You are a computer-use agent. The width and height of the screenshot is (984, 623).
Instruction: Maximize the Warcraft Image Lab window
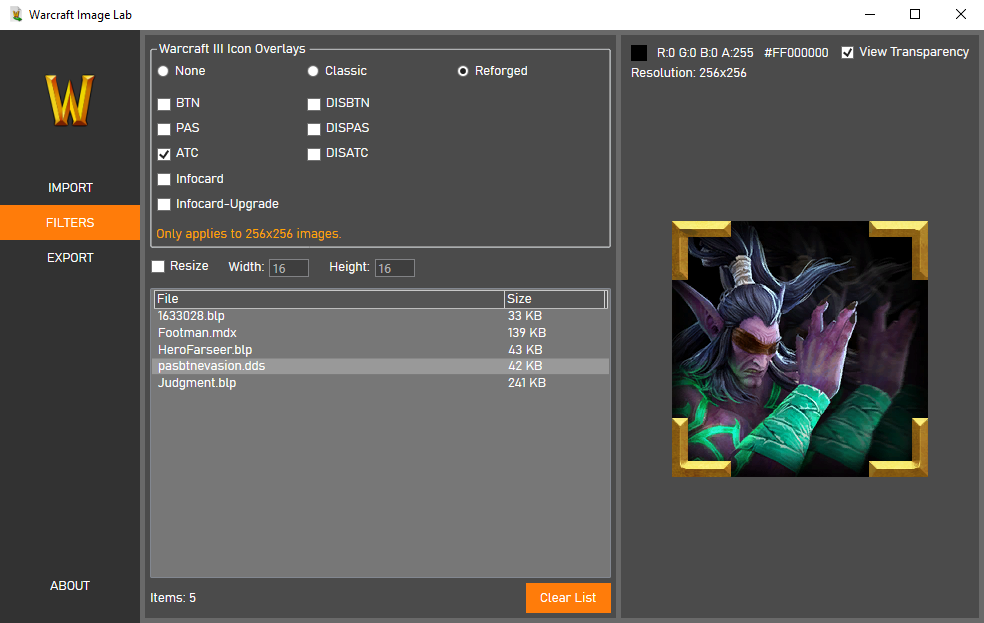click(915, 14)
